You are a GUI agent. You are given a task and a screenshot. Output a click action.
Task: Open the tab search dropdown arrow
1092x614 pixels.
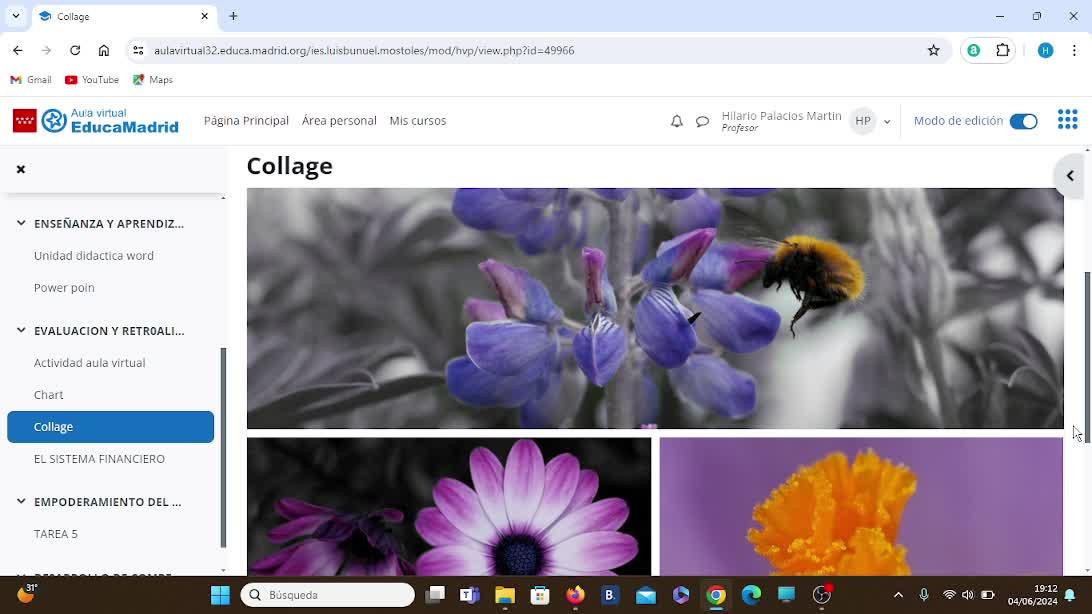click(x=15, y=15)
